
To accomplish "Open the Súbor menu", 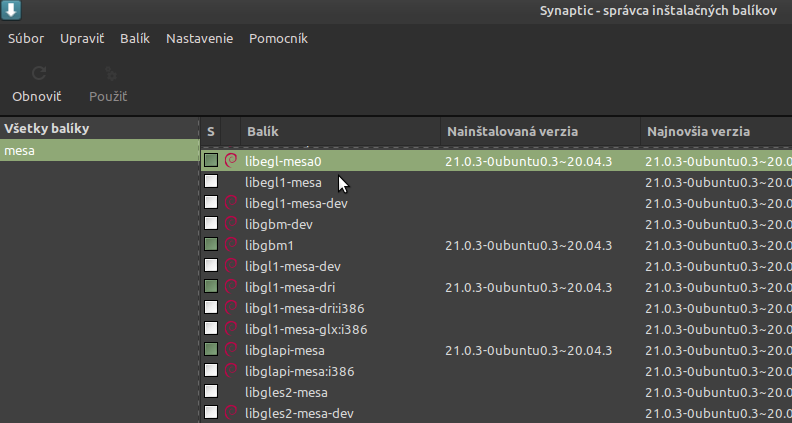I will [x=26, y=39].
